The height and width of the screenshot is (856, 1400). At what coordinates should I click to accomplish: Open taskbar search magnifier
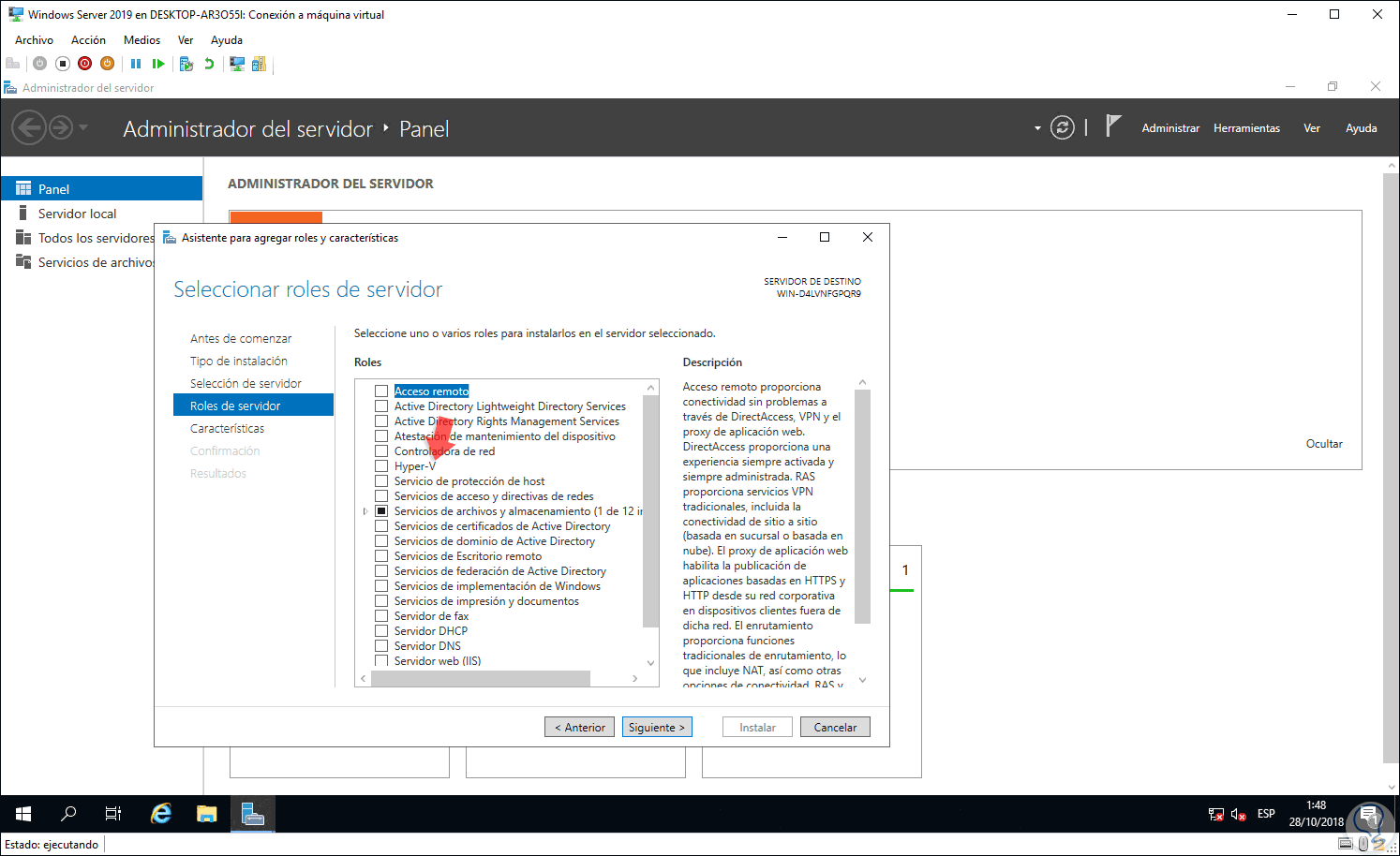pos(68,814)
